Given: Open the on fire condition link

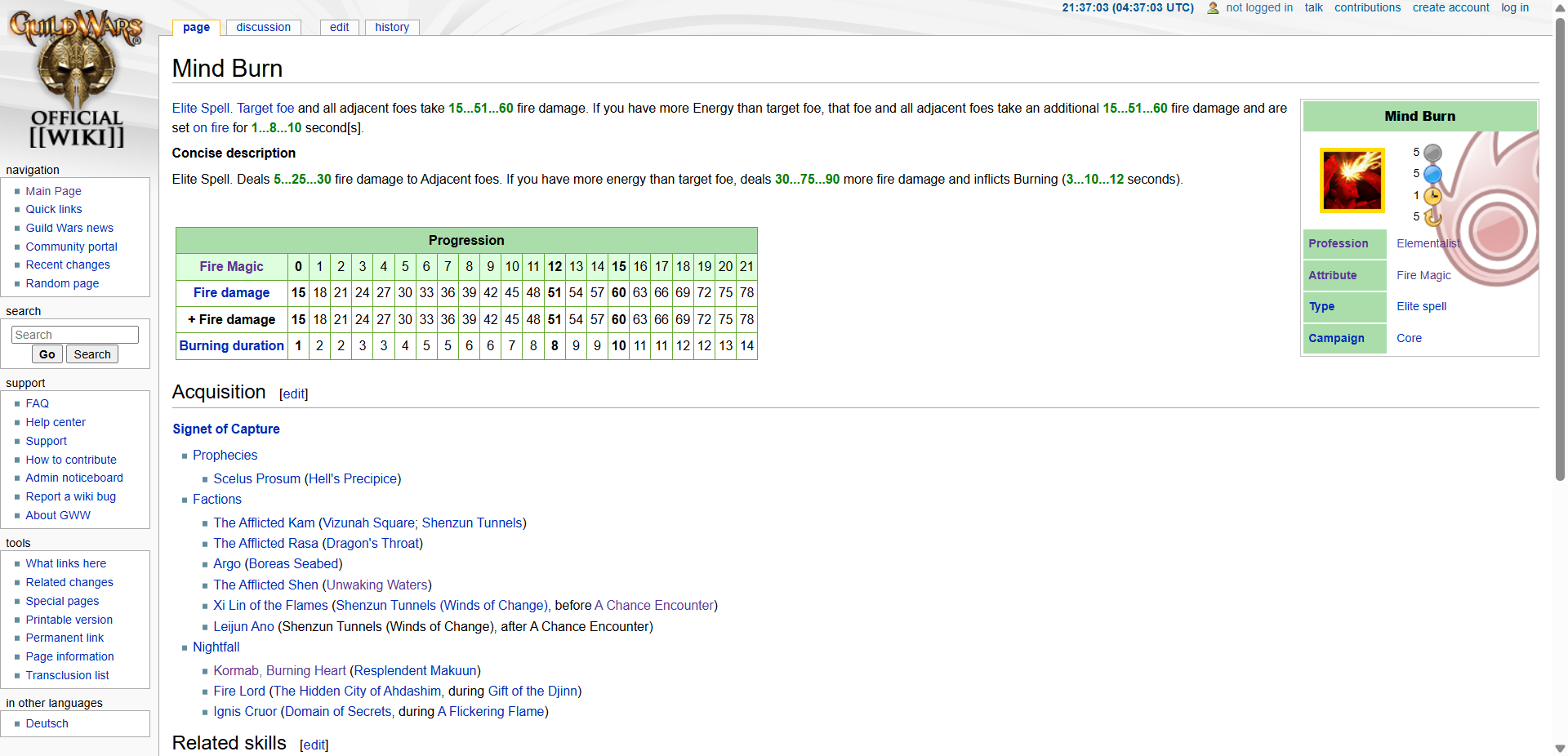Looking at the screenshot, I should point(211,127).
